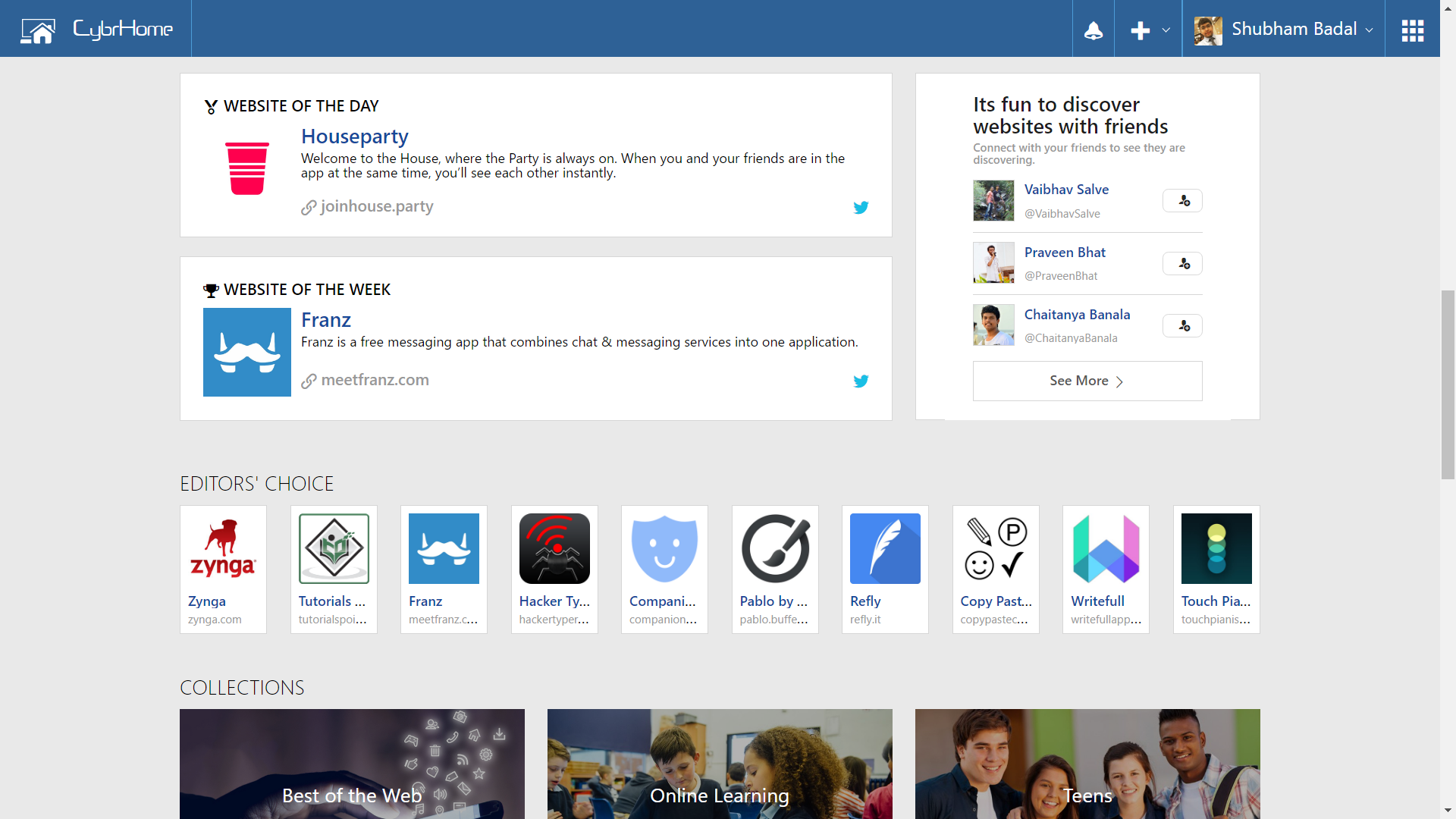
Task: Click See More friends chevron button
Action: [x=1087, y=381]
